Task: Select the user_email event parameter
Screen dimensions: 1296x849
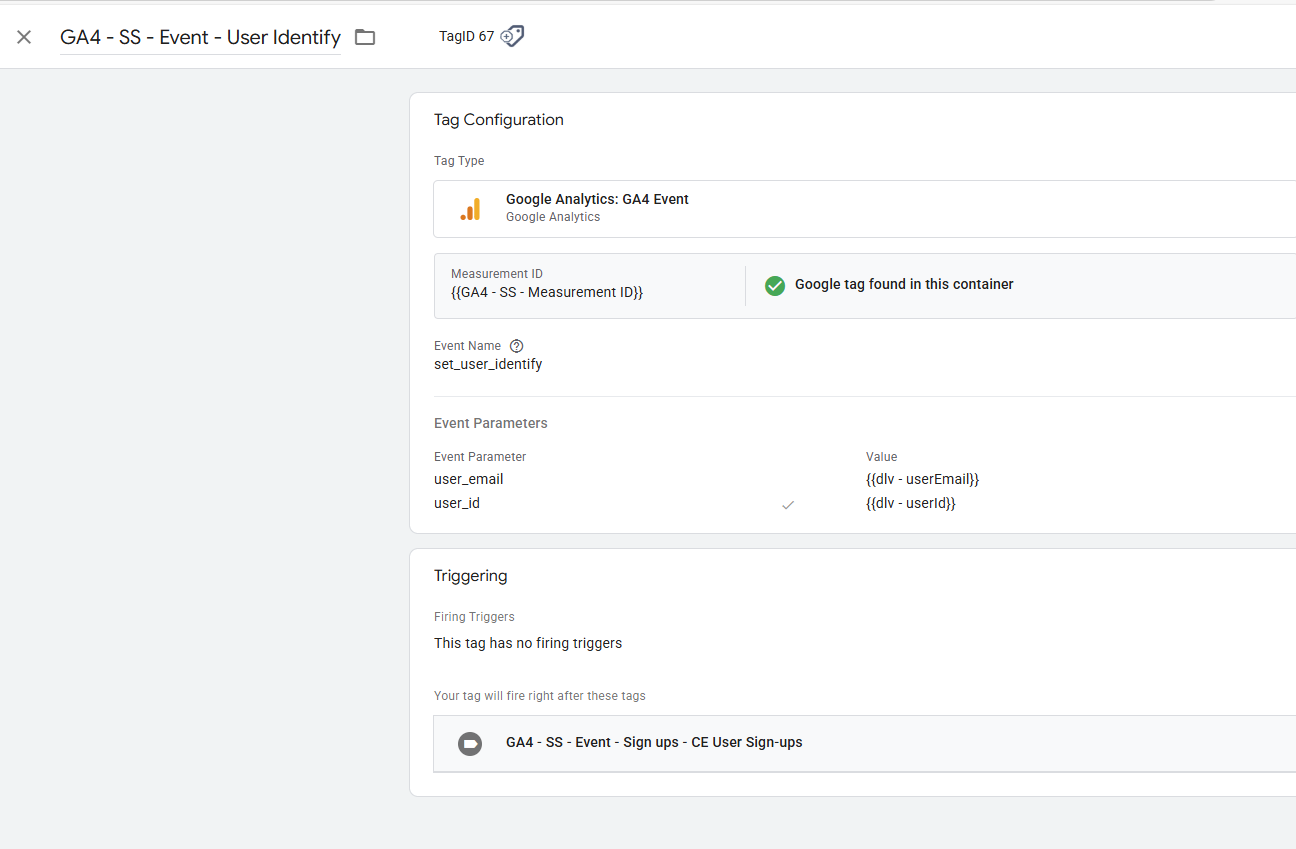Action: tap(468, 480)
